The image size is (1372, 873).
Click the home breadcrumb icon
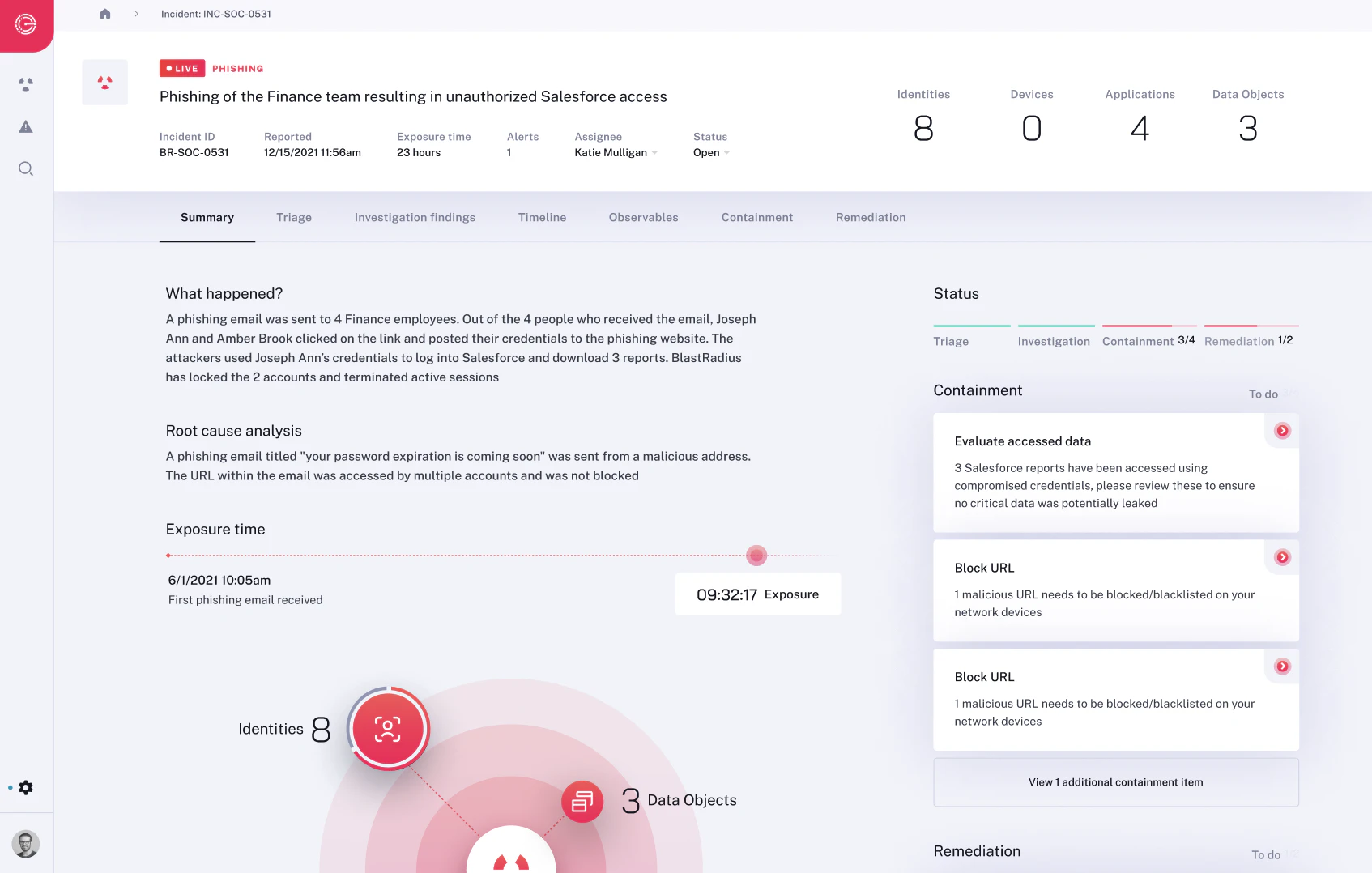(104, 14)
